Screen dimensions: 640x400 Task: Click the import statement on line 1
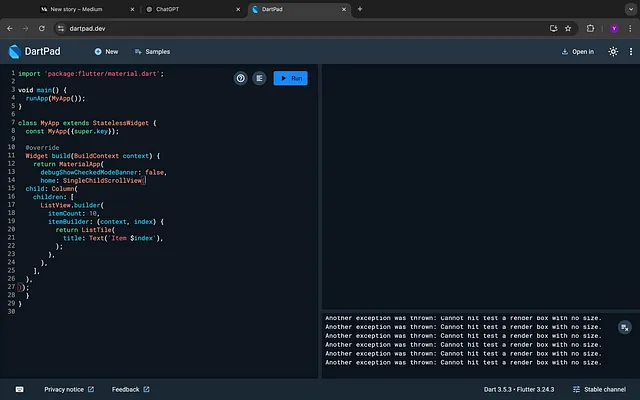91,73
